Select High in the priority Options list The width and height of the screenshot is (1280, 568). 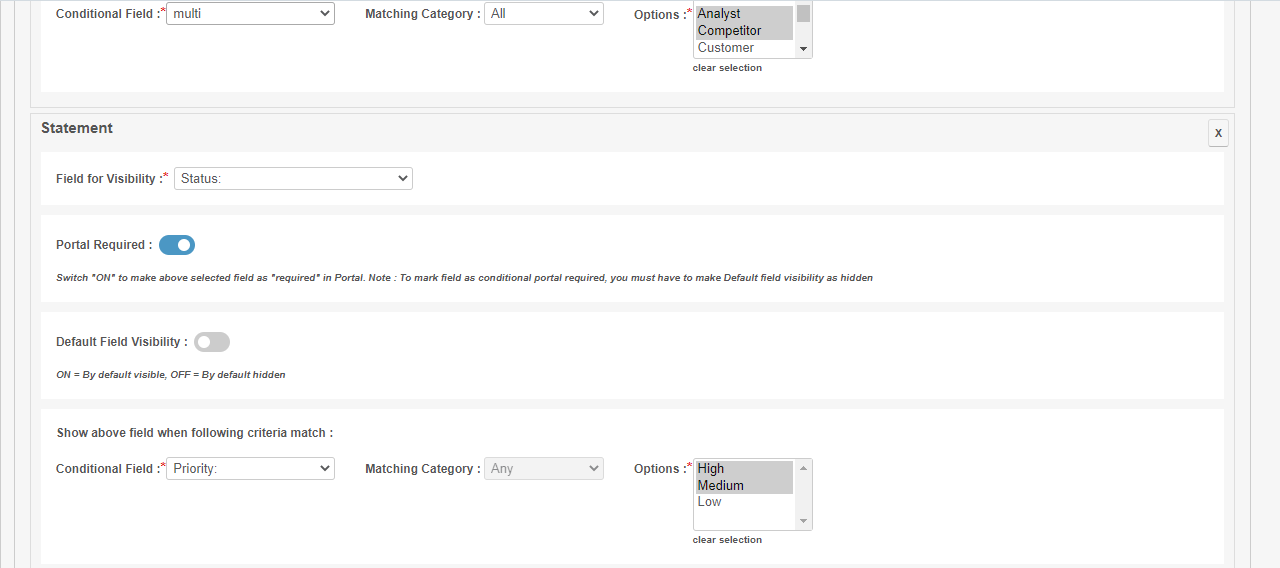pos(743,469)
